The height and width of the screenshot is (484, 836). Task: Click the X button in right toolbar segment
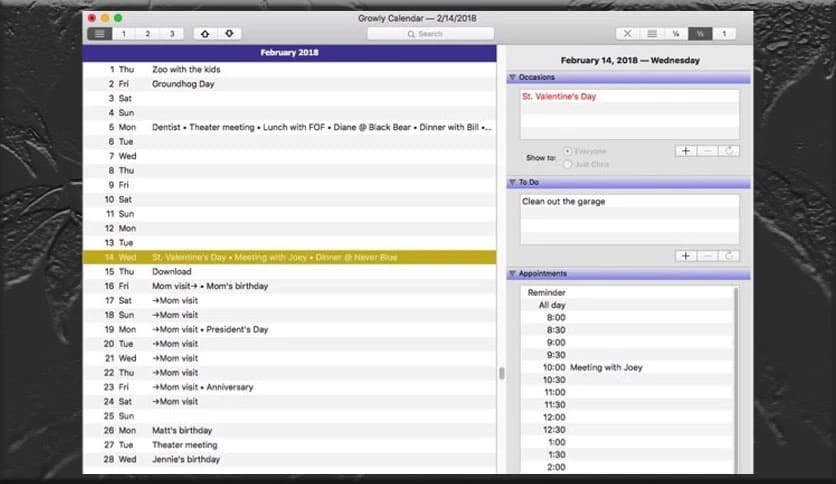pos(627,34)
